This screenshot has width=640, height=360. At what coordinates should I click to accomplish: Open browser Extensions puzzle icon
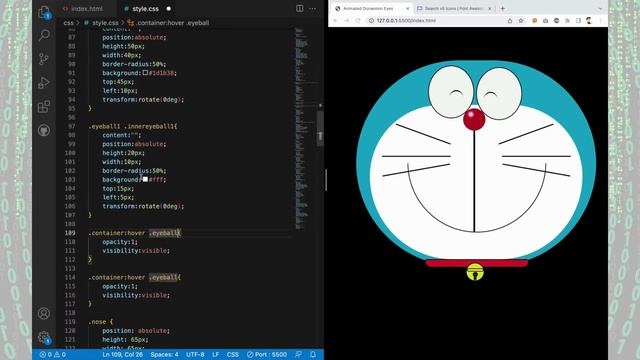pos(567,20)
